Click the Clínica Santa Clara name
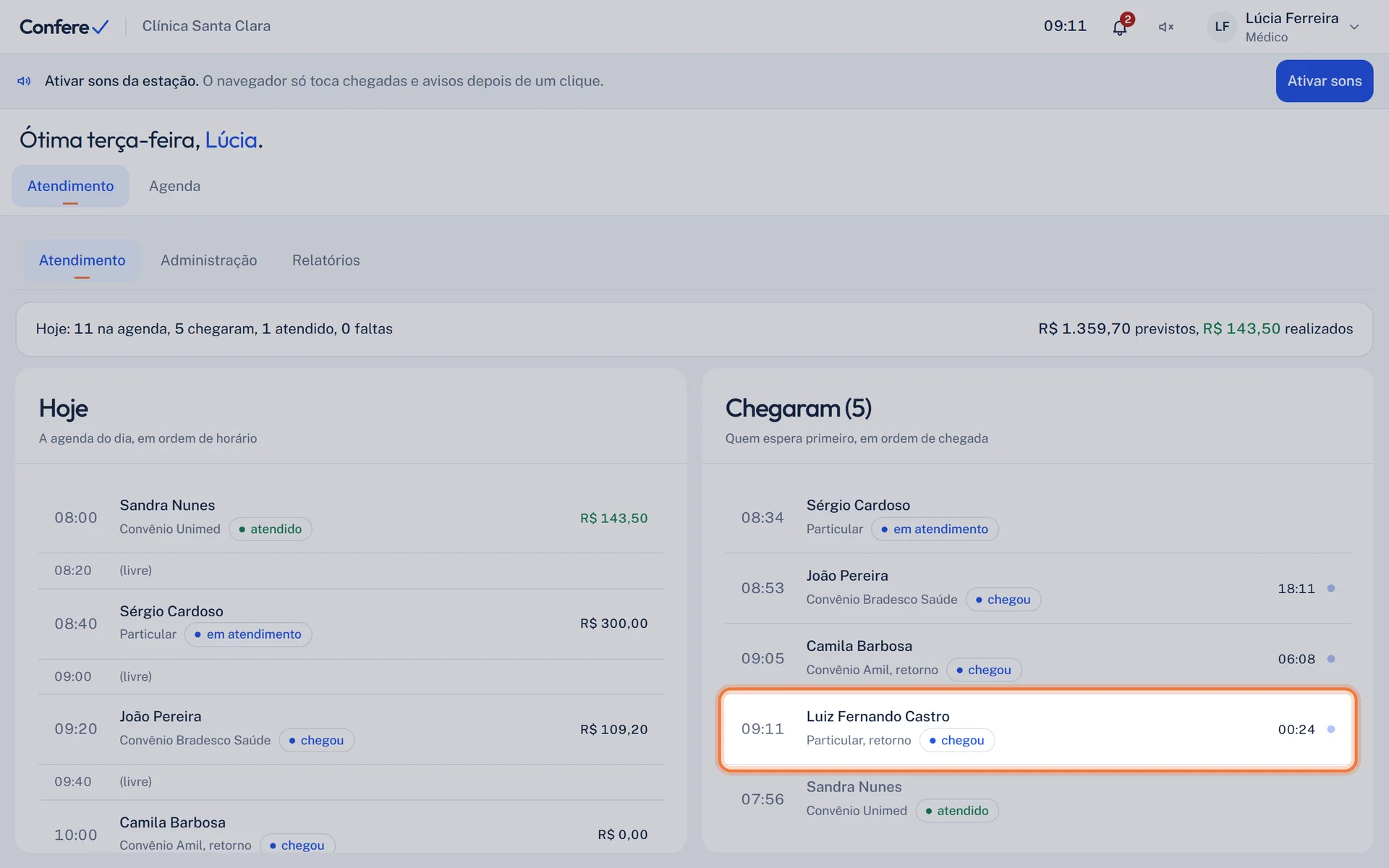The image size is (1389, 868). [x=206, y=26]
